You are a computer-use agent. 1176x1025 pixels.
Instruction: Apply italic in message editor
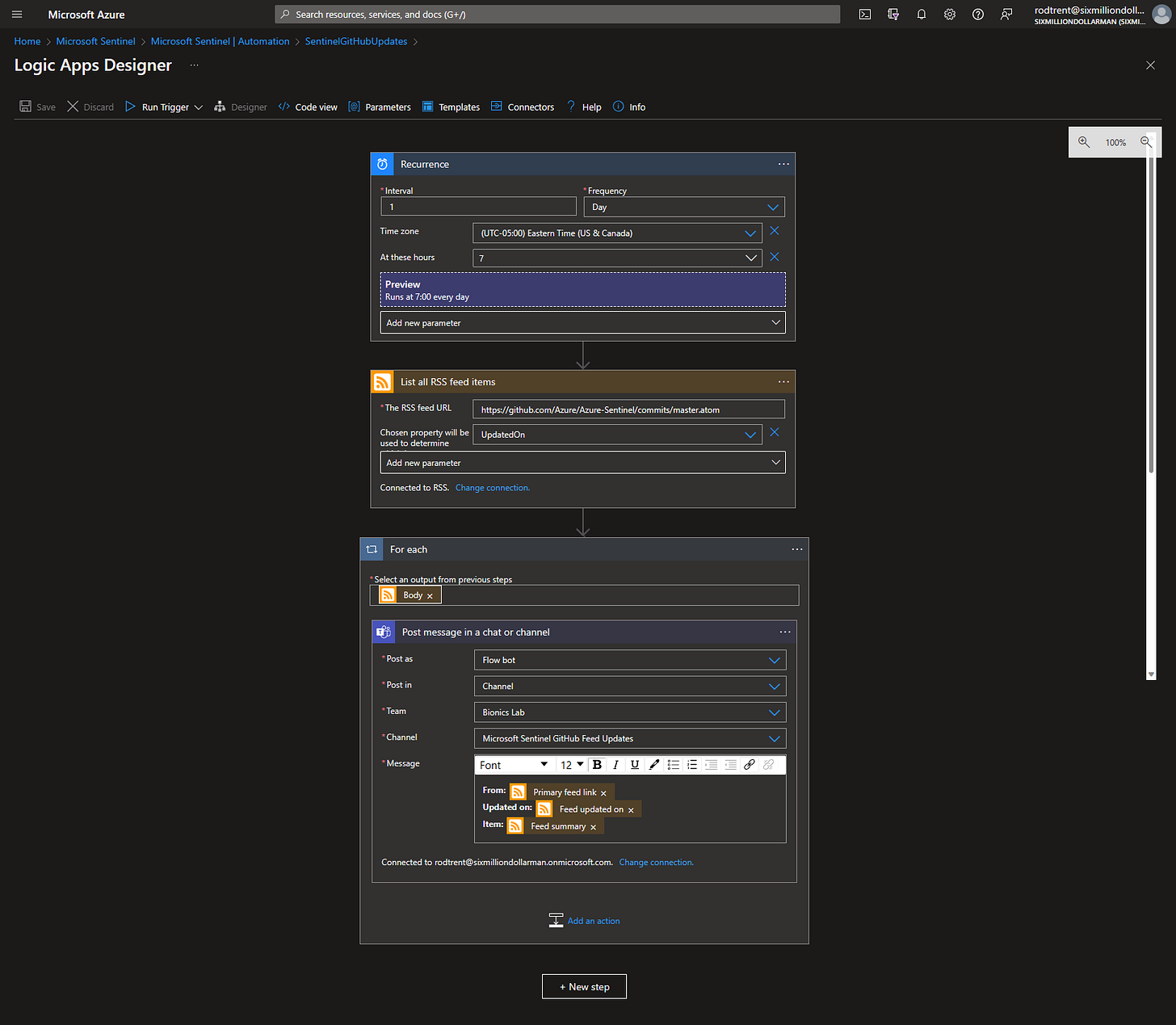(615, 765)
